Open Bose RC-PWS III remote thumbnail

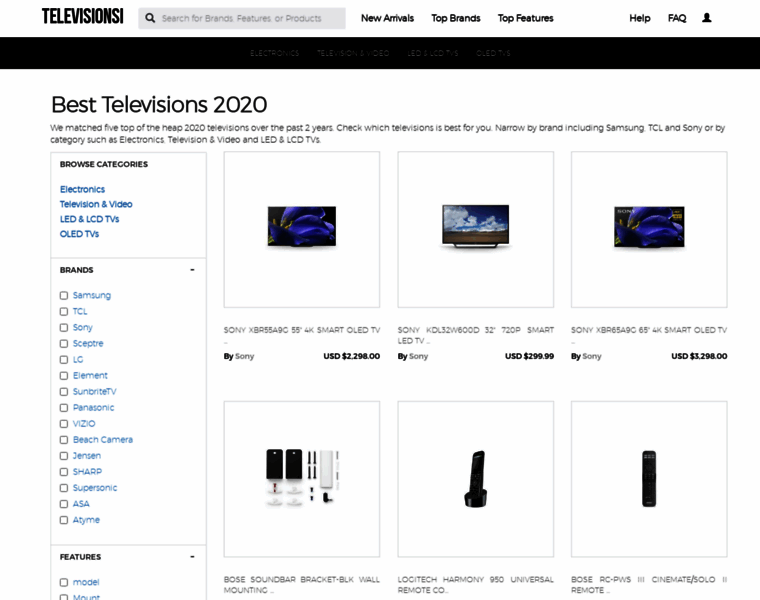point(649,479)
